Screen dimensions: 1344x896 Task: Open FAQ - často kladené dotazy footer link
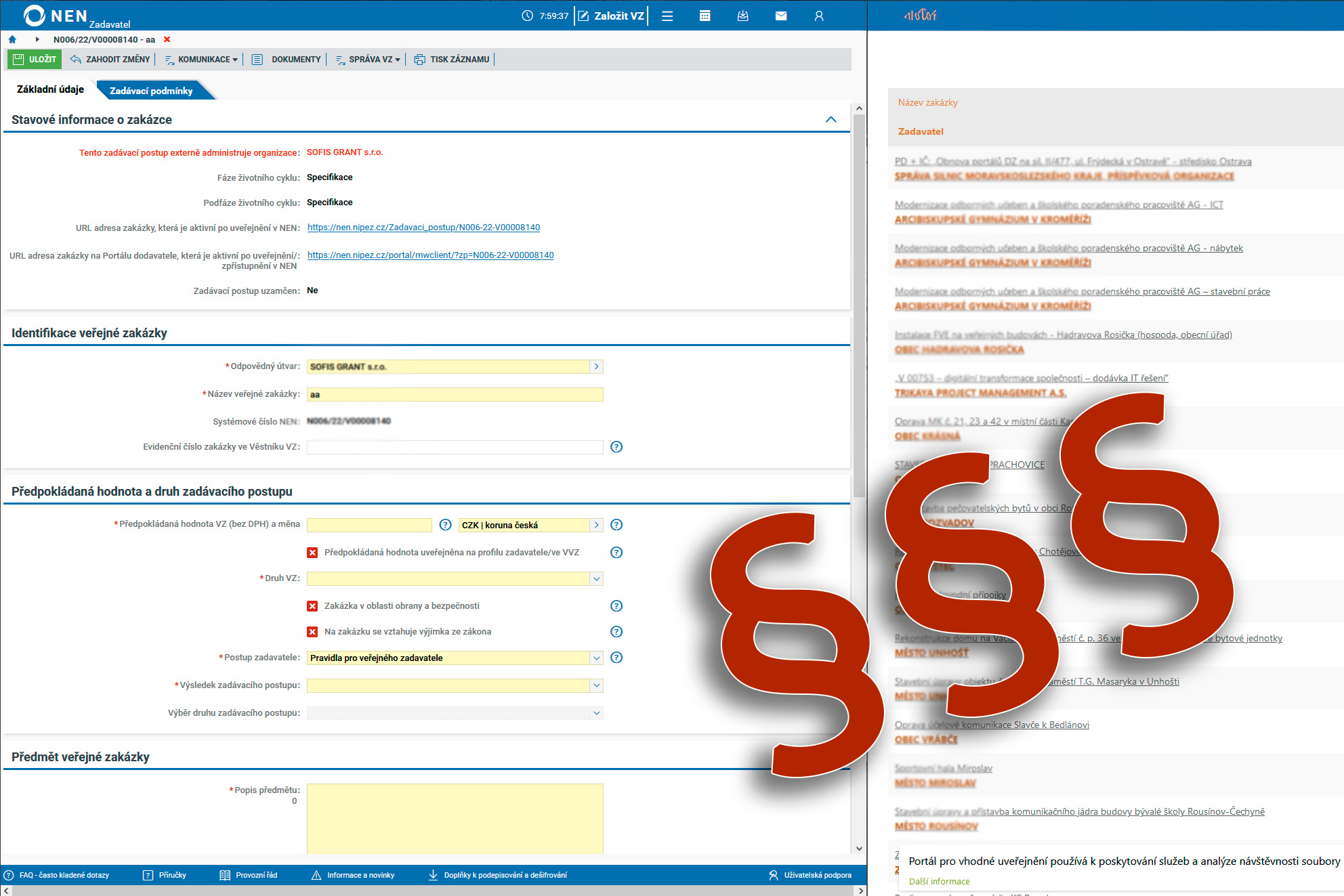(57, 875)
